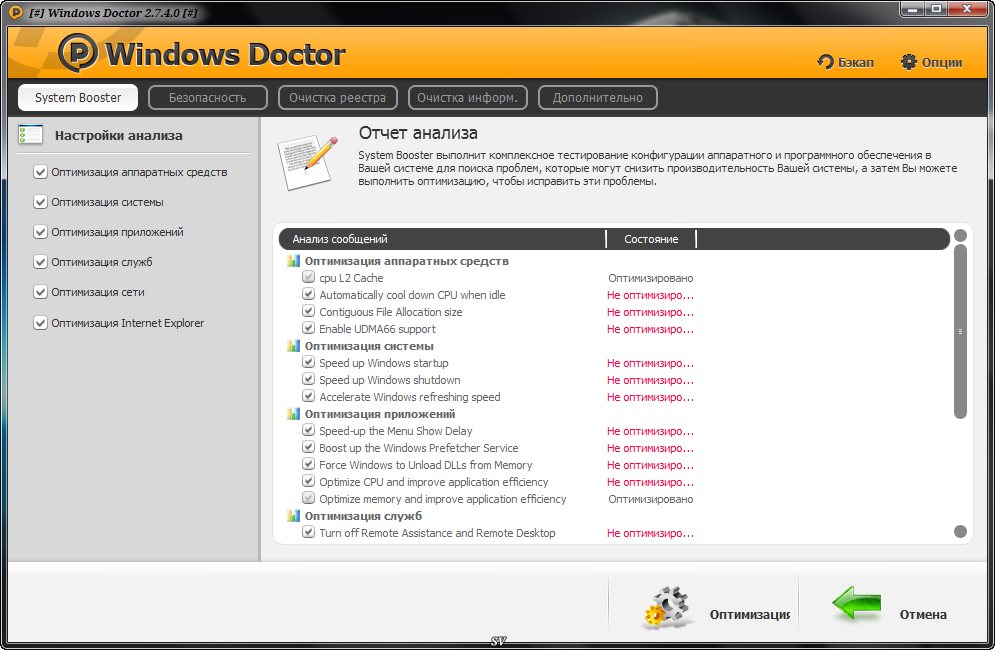The width and height of the screenshot is (995, 650).
Task: Open Бэкап backup link
Action: coord(846,62)
